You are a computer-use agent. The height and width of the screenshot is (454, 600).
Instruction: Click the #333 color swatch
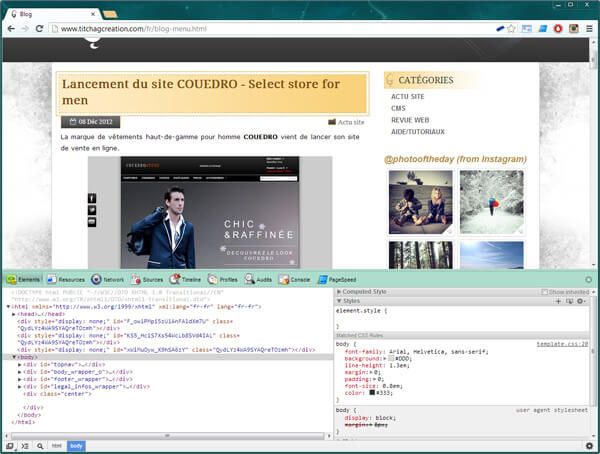pyautogui.click(x=372, y=392)
